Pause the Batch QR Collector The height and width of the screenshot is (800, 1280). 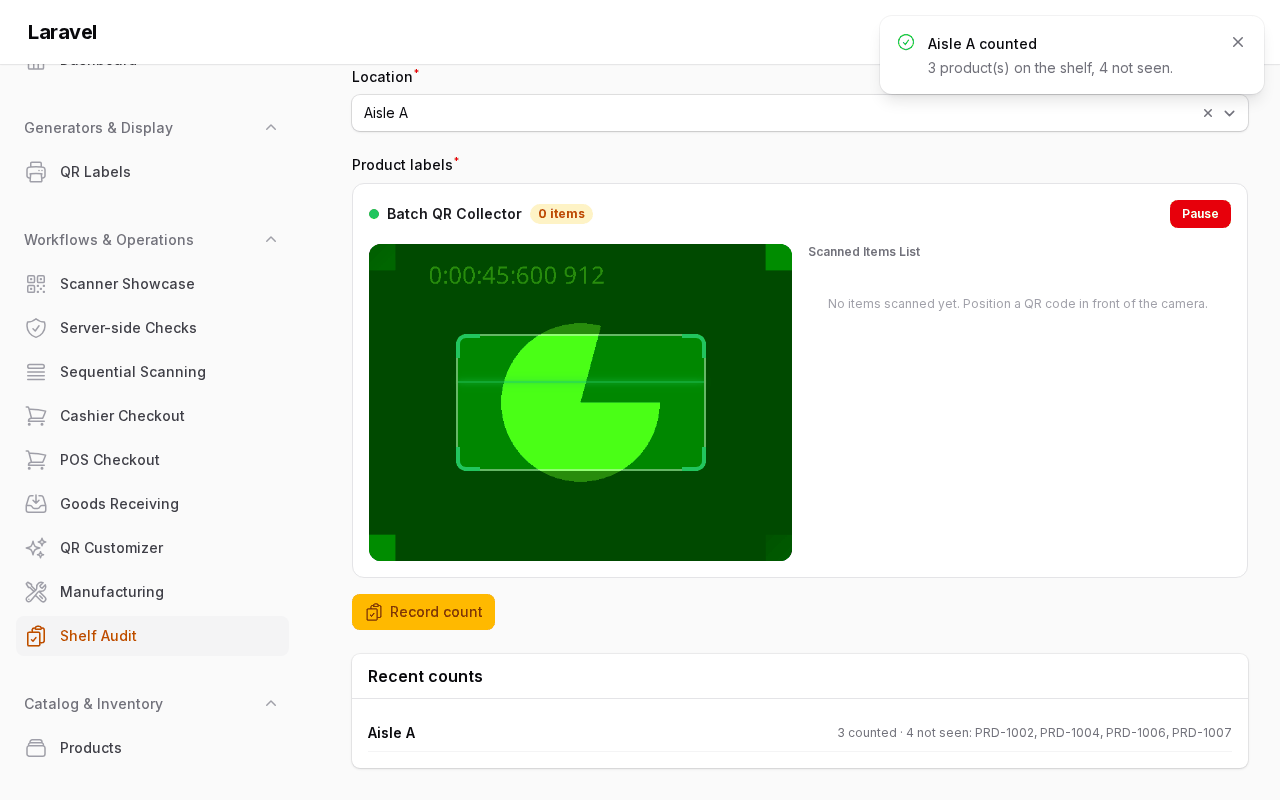pyautogui.click(x=1200, y=214)
